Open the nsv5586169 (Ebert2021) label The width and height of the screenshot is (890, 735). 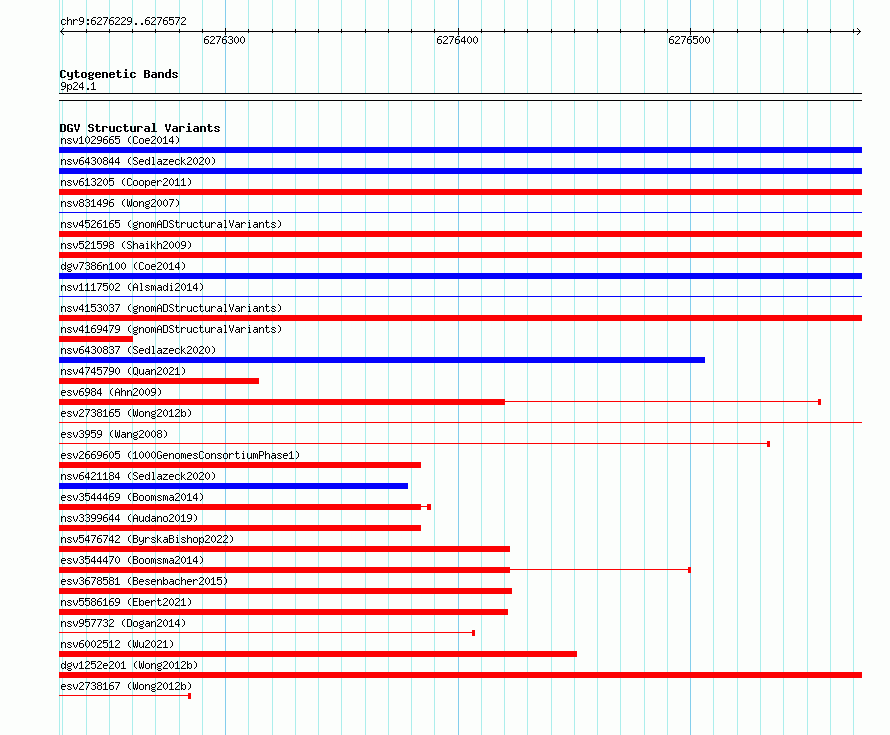126,602
